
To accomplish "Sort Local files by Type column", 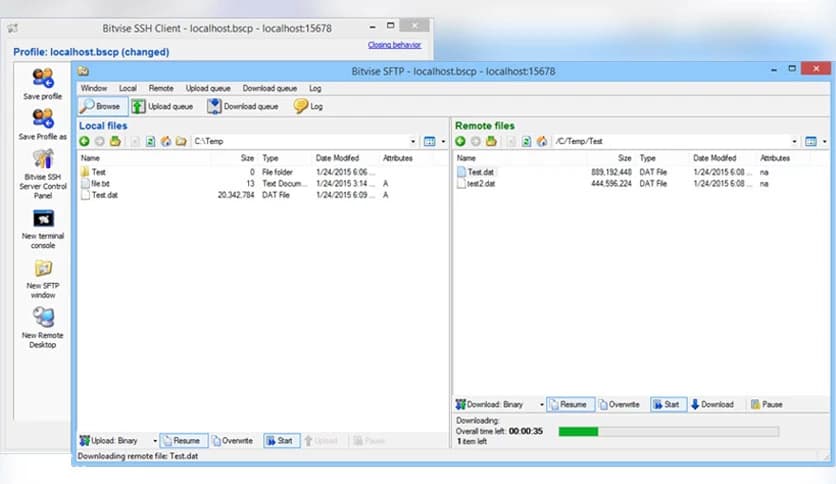I will [x=284, y=158].
